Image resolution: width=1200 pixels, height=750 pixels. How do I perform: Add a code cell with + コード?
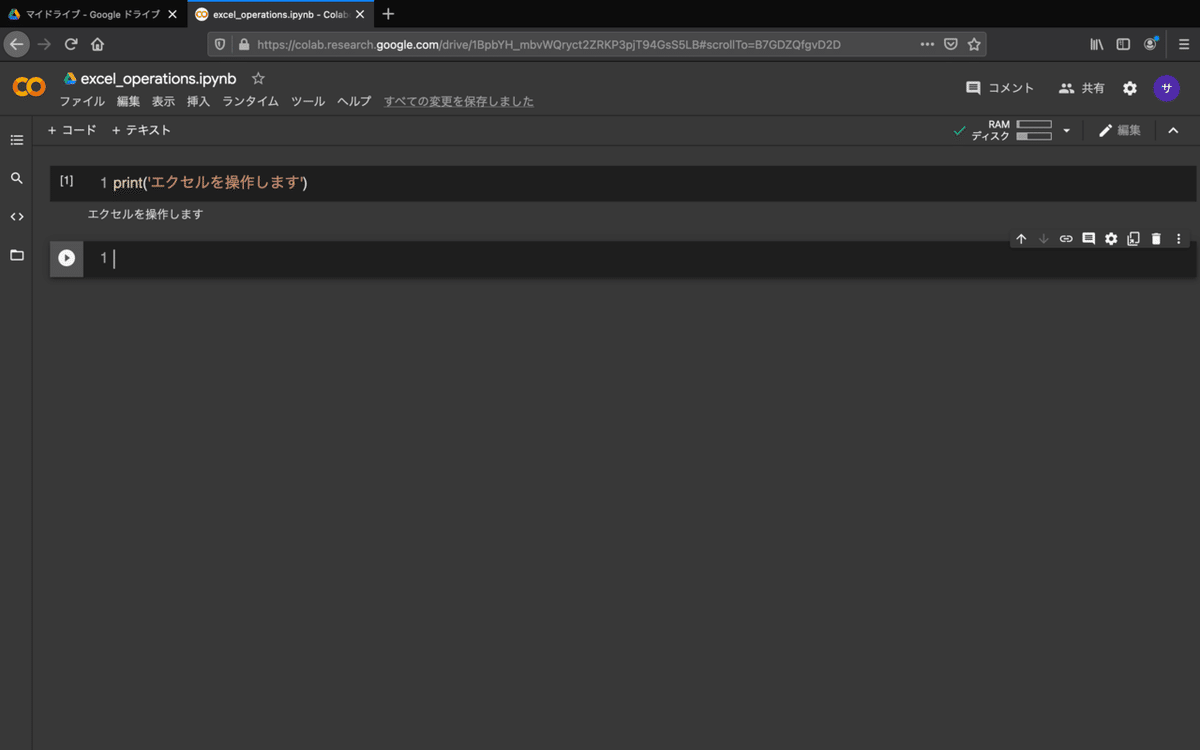point(72,130)
